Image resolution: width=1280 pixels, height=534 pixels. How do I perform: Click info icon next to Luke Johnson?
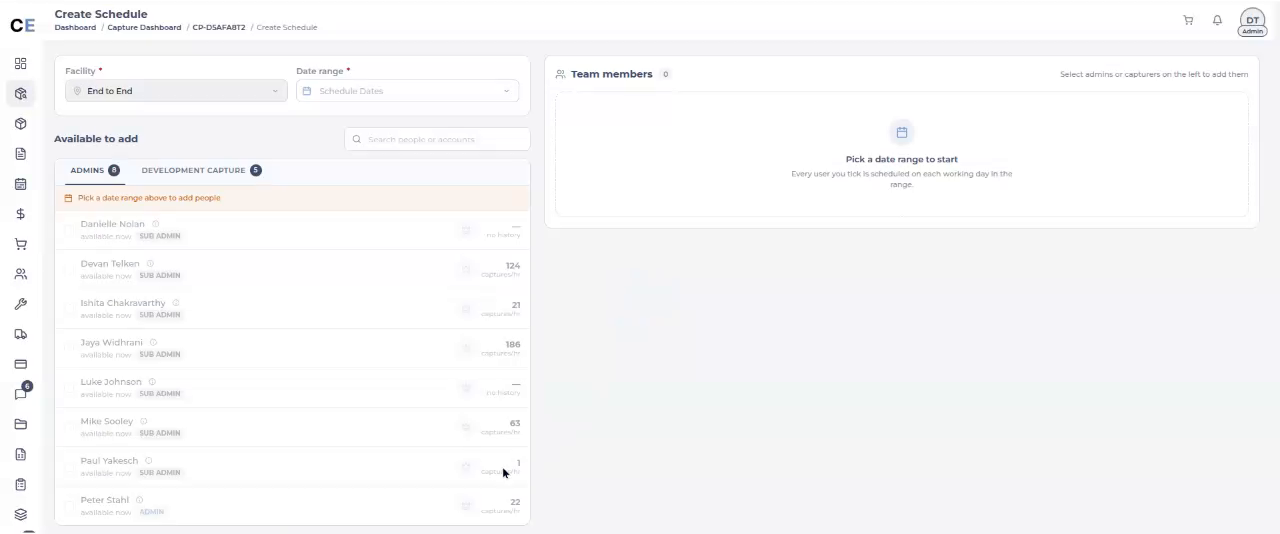click(152, 382)
